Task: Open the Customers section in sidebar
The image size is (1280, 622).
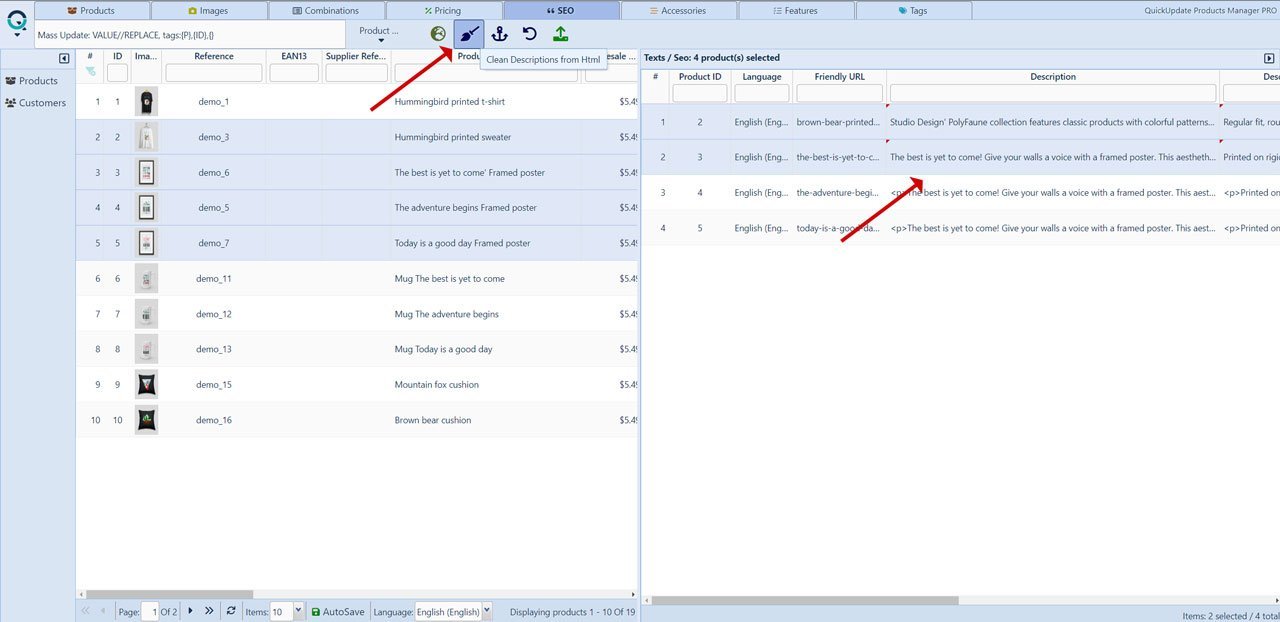Action: coord(35,103)
